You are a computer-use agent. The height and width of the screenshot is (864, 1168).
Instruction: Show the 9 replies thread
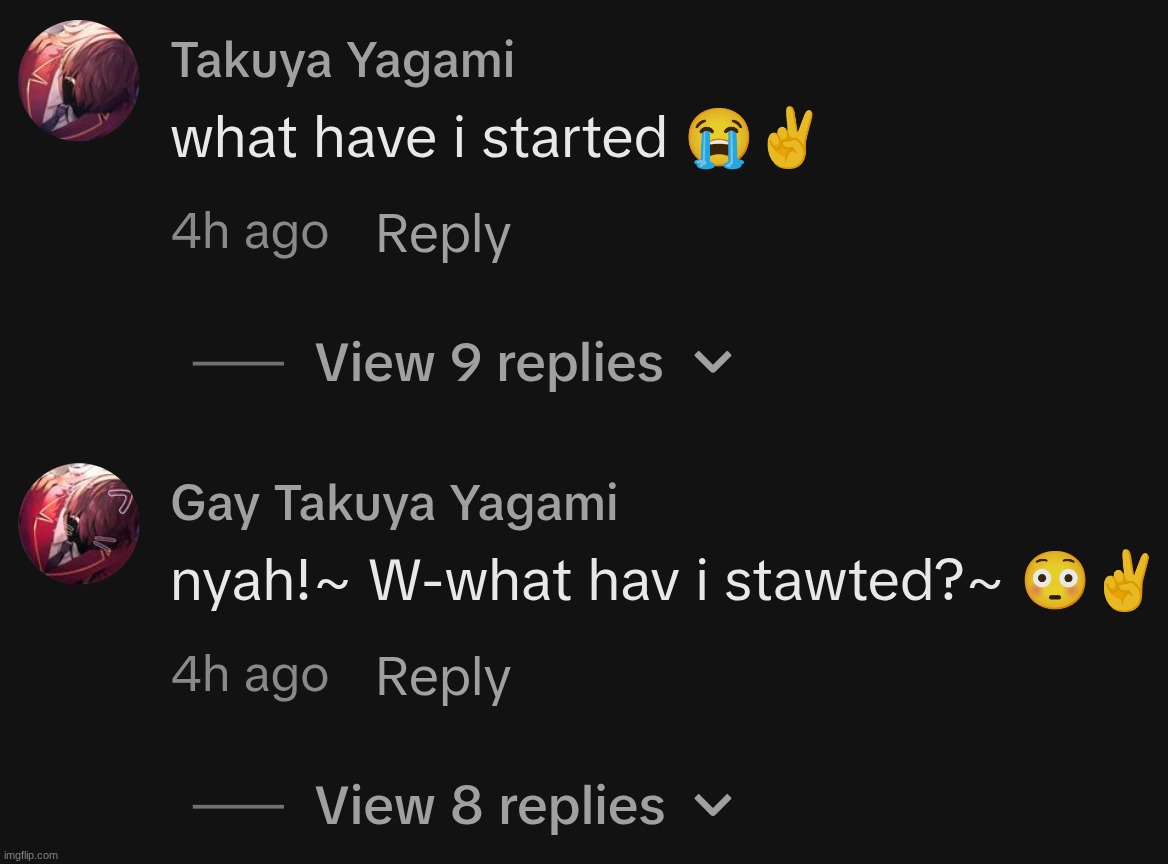(x=489, y=363)
